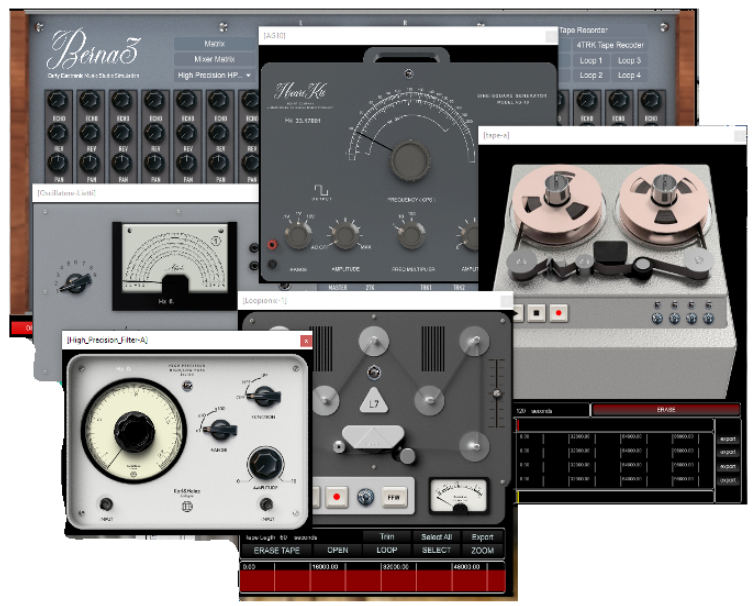Toggle SELECT mode in Loopionx-1
755x606 pixels.
click(x=436, y=550)
